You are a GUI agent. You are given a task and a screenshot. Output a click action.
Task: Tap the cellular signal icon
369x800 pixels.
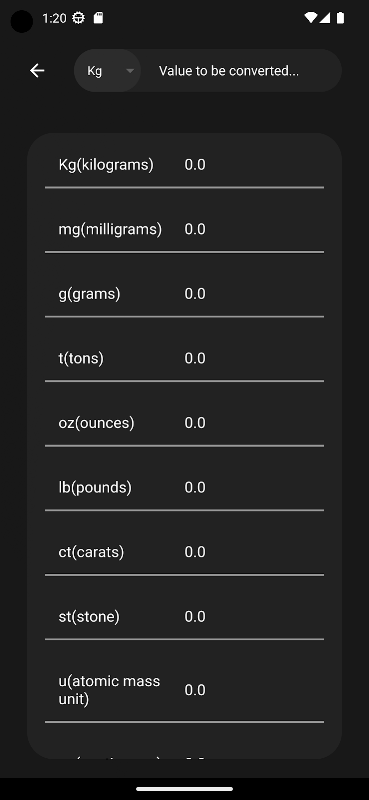(x=325, y=18)
